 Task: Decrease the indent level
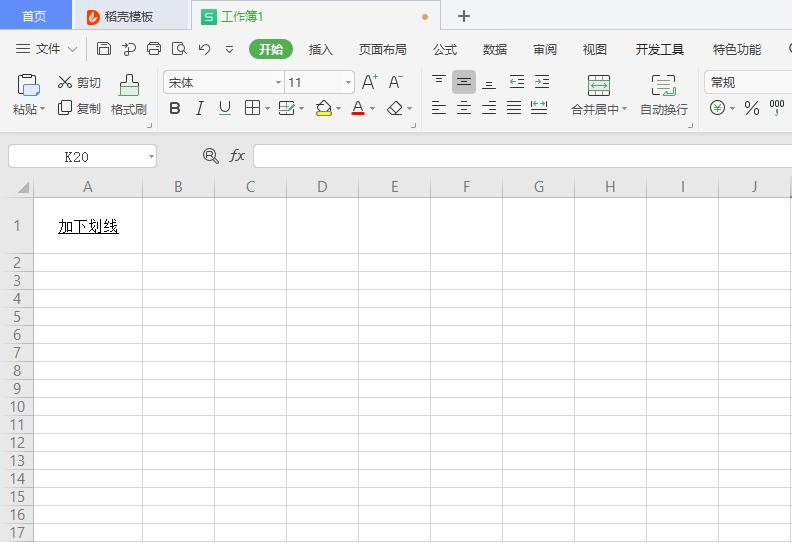pos(517,81)
